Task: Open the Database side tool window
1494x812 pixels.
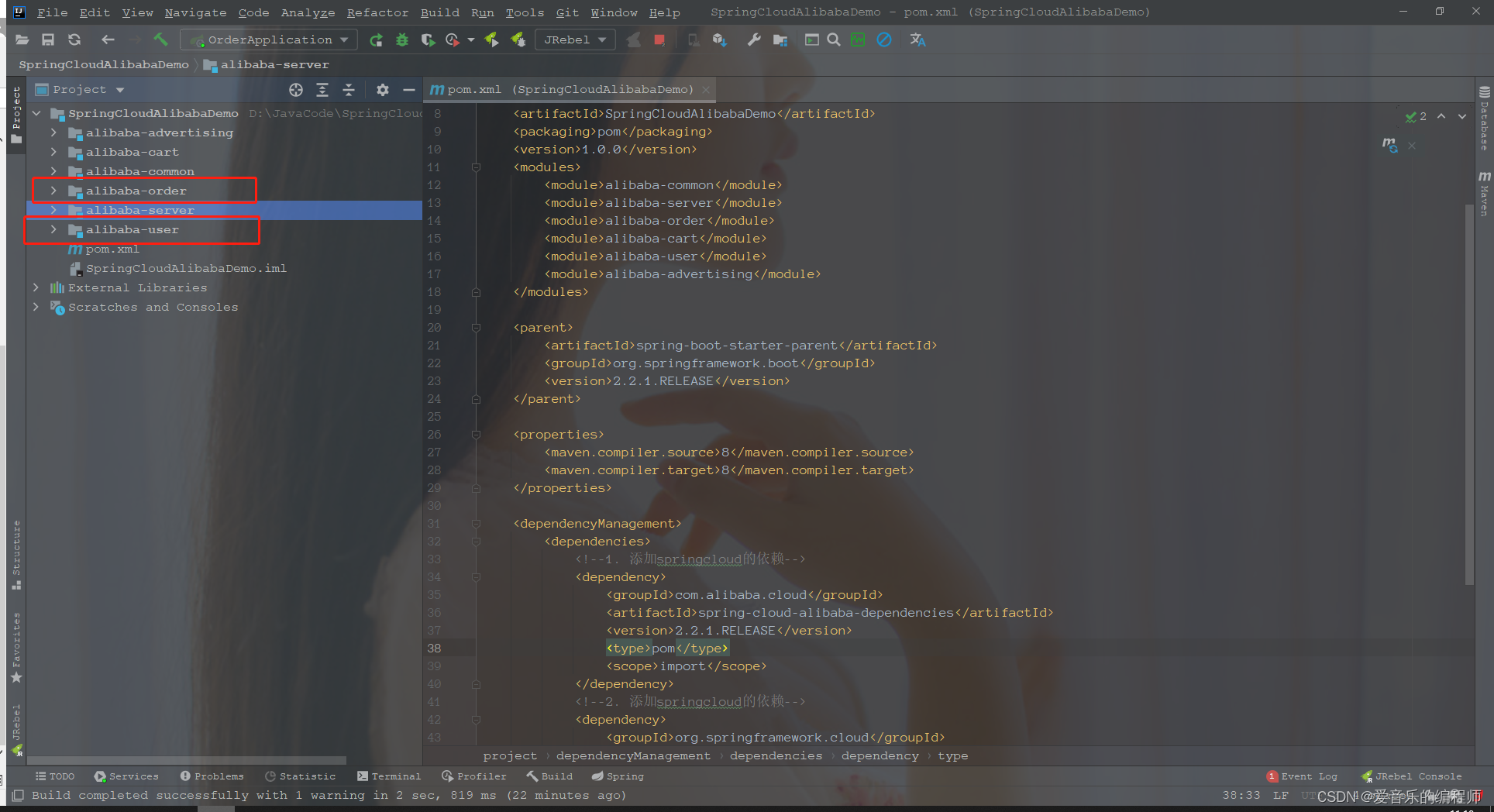Action: tap(1485, 119)
